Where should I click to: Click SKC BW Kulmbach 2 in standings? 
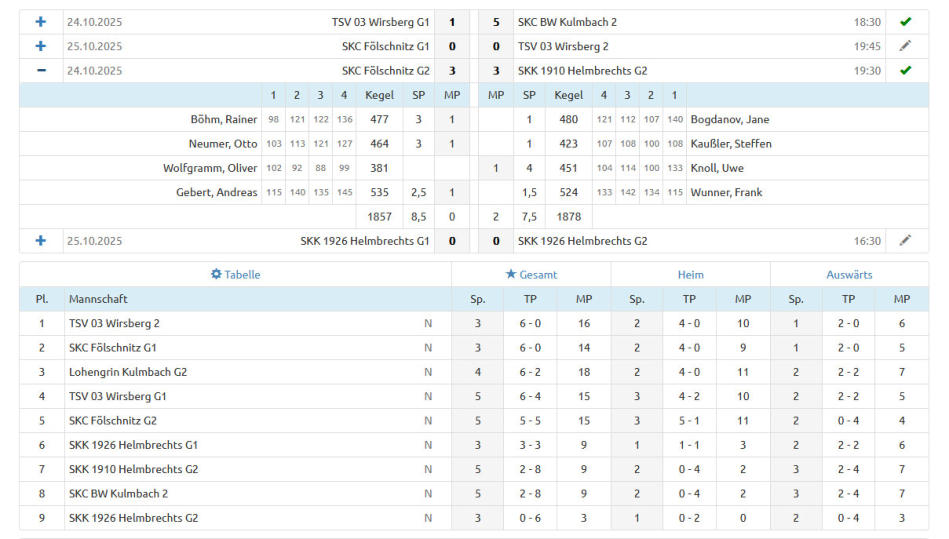coord(118,493)
